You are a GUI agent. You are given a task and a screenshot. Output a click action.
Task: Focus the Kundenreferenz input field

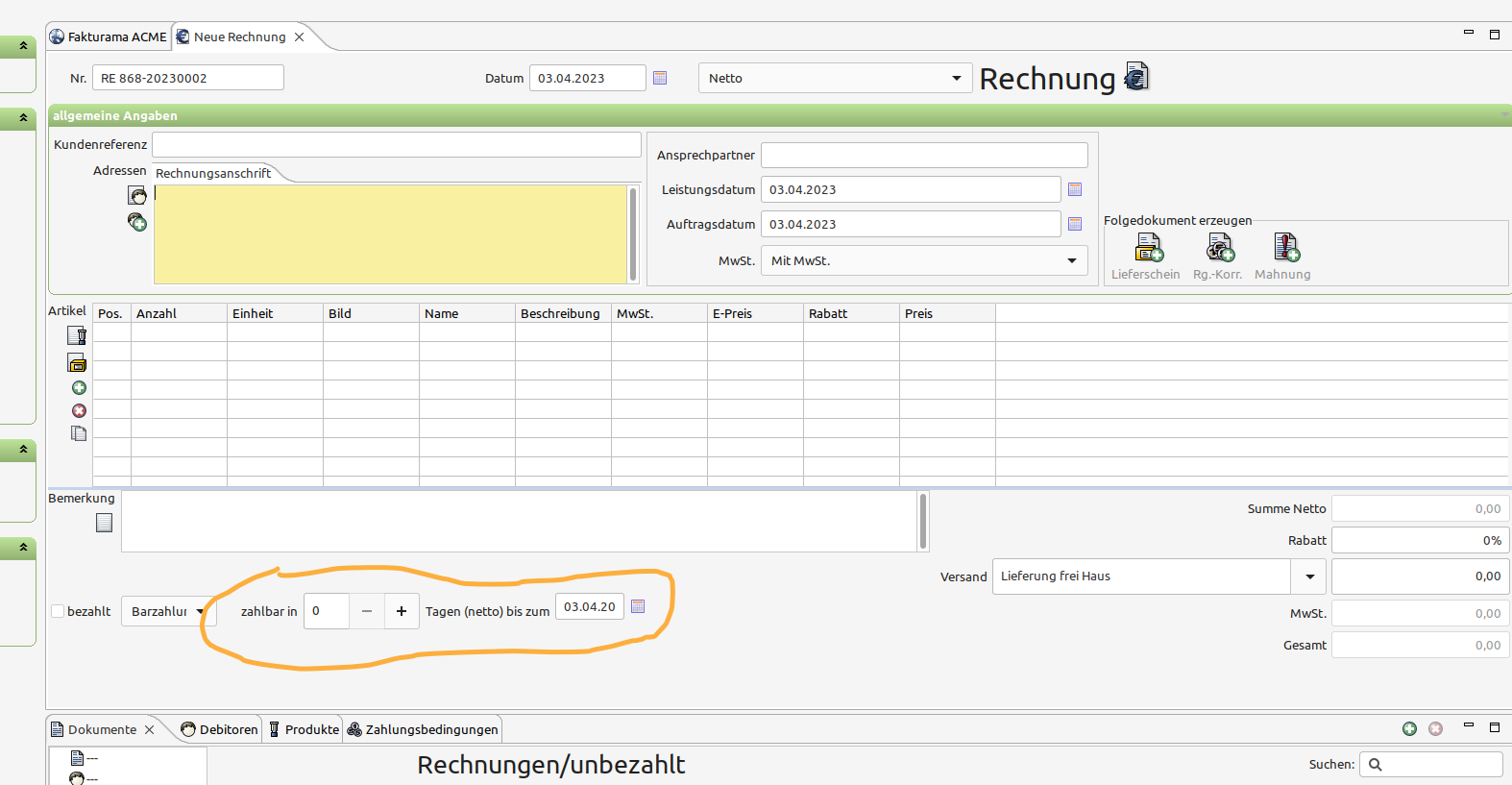(397, 144)
